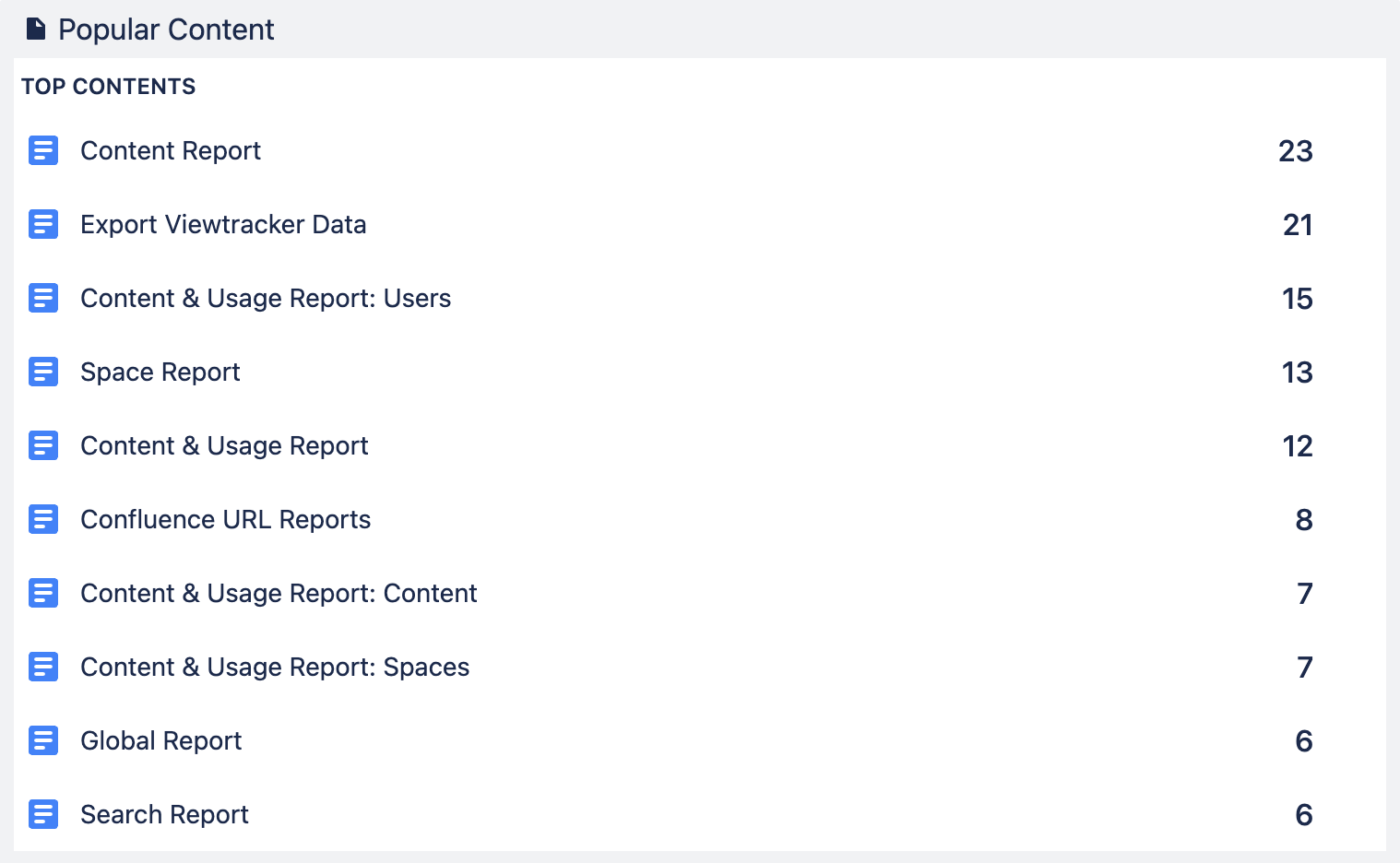
Task: Open the Space Report page
Action: [160, 372]
